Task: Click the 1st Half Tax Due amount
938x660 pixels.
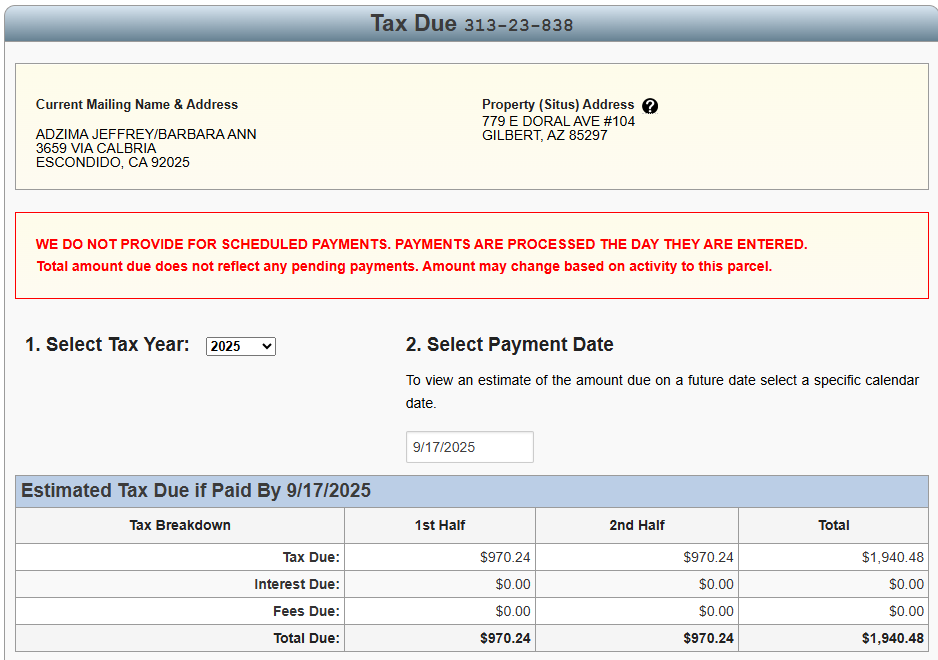Action: (x=505, y=557)
